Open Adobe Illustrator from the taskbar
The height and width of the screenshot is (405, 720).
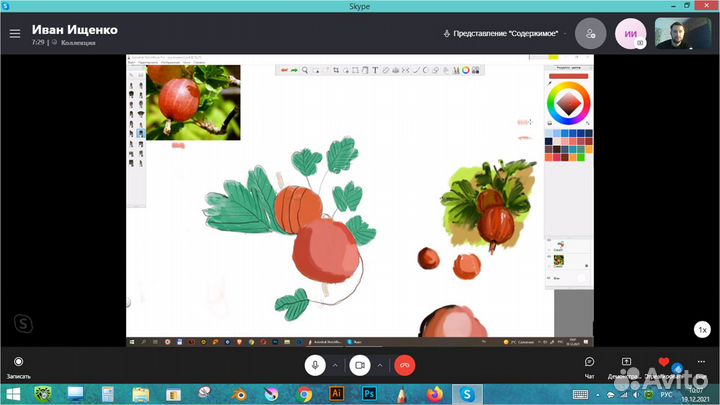(x=337, y=394)
